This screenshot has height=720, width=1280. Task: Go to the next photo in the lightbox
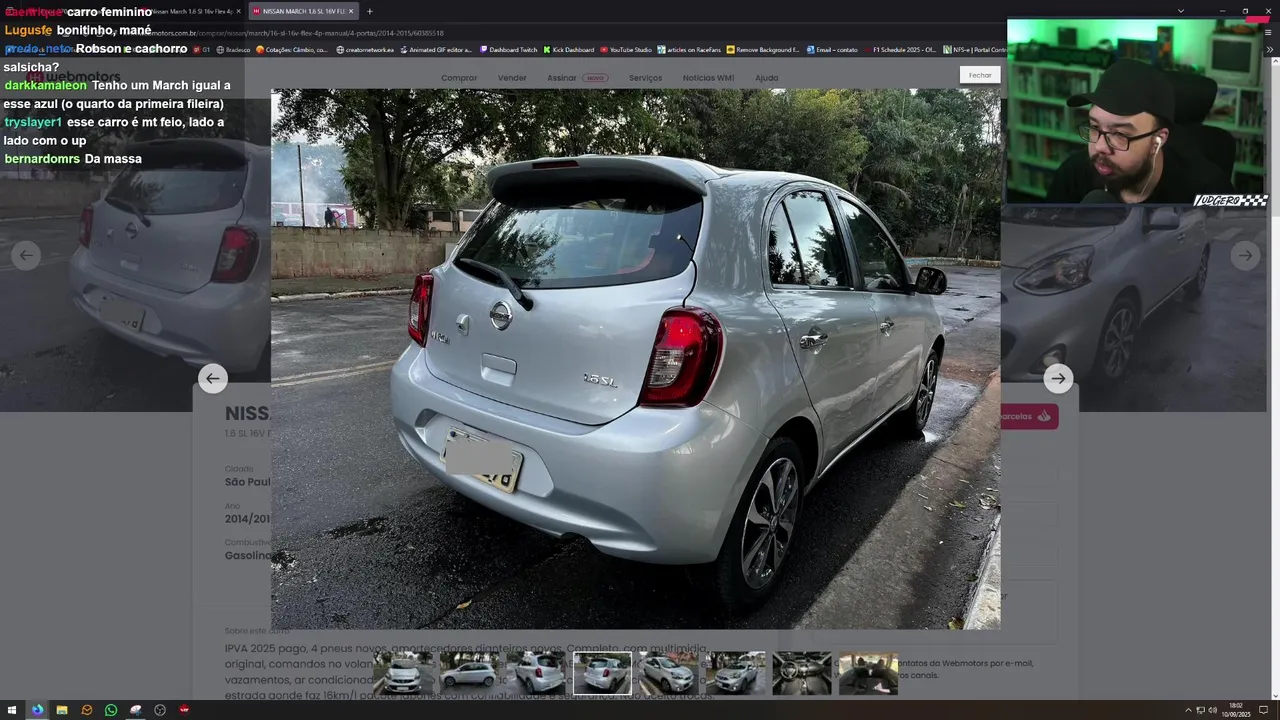click(x=1058, y=378)
